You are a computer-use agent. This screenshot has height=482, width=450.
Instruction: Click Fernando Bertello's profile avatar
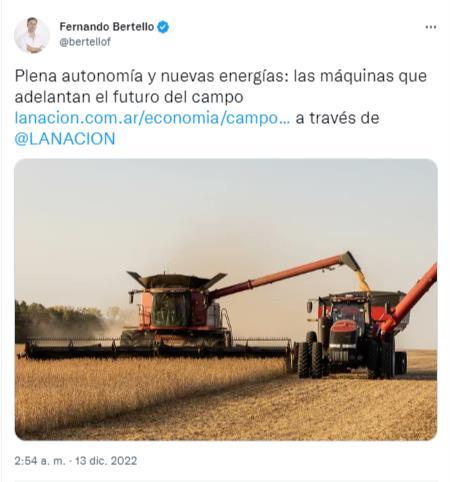[x=32, y=35]
